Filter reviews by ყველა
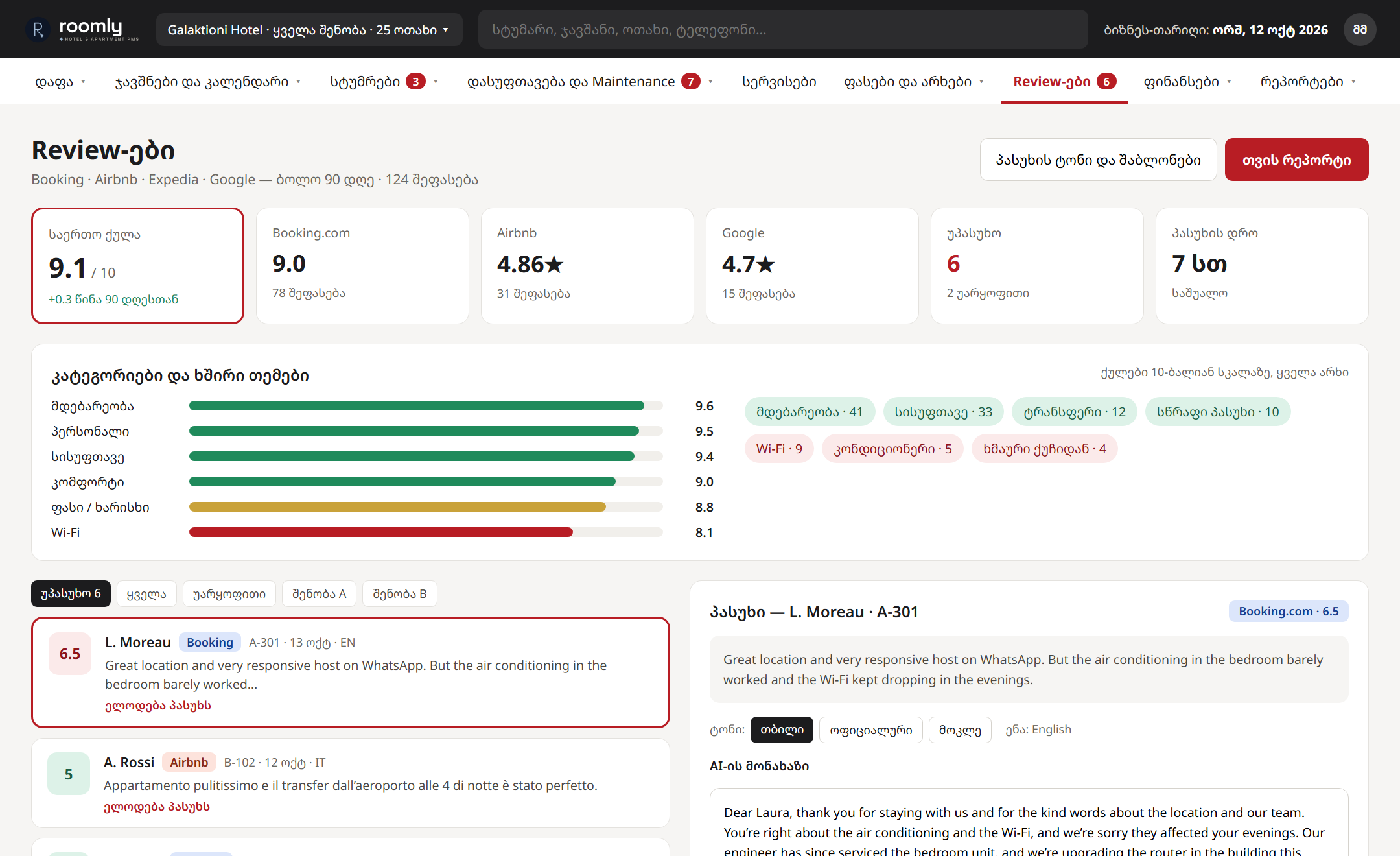This screenshot has width=1400, height=856. (x=146, y=594)
